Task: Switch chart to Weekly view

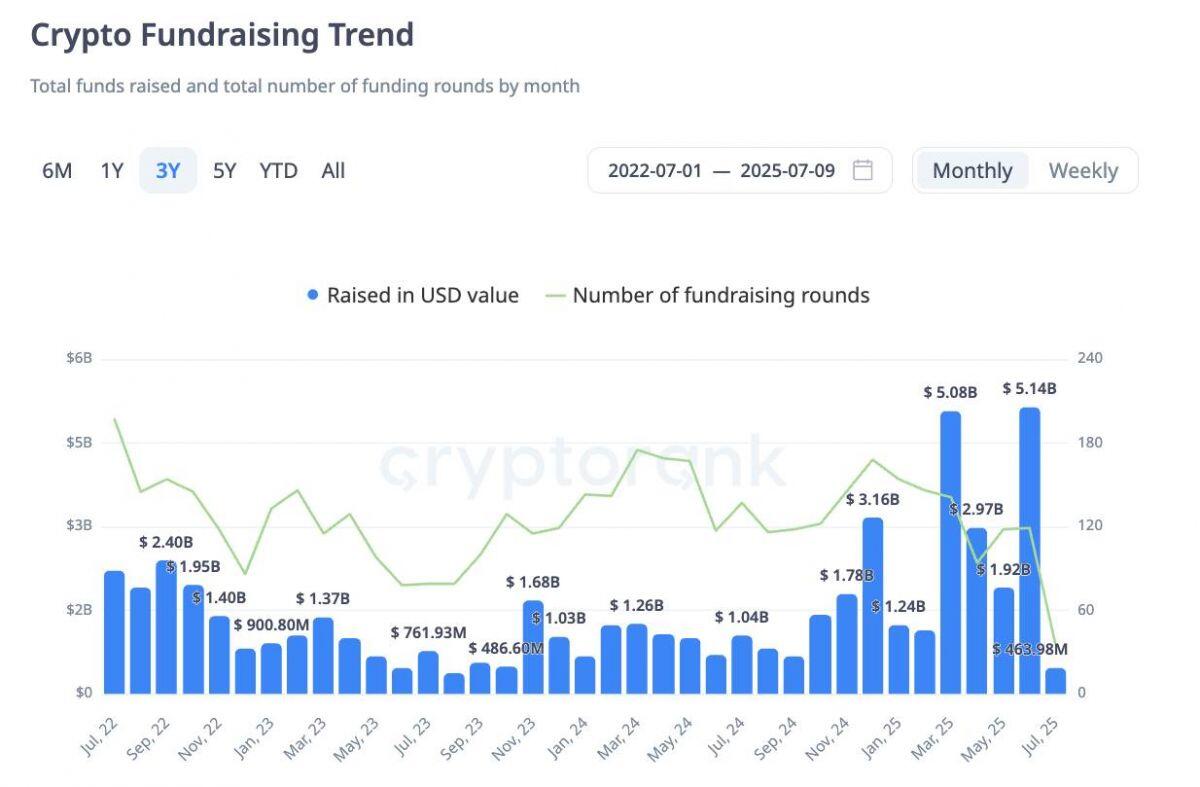Action: click(x=1083, y=171)
